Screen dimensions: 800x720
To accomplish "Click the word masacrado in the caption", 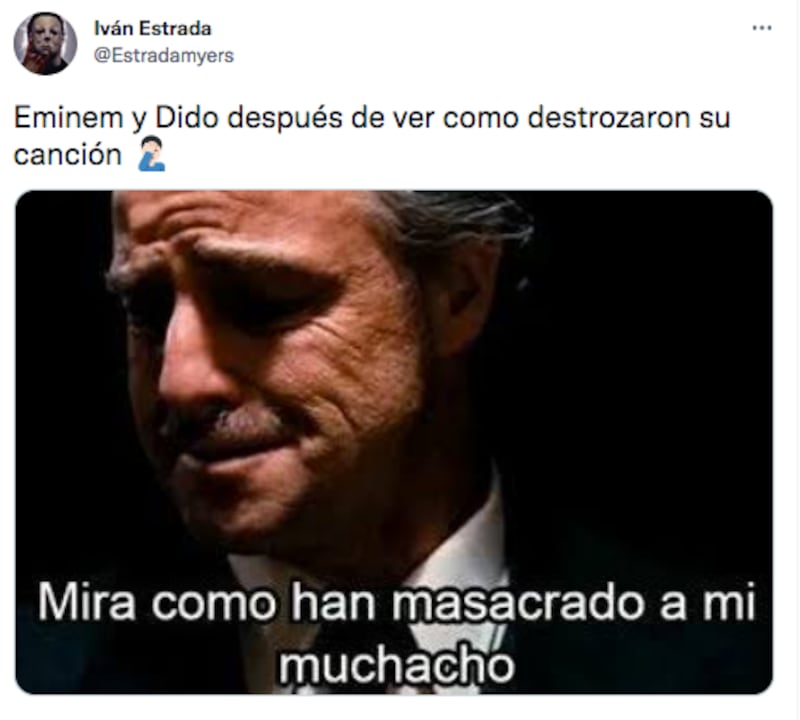I will click(x=518, y=604).
